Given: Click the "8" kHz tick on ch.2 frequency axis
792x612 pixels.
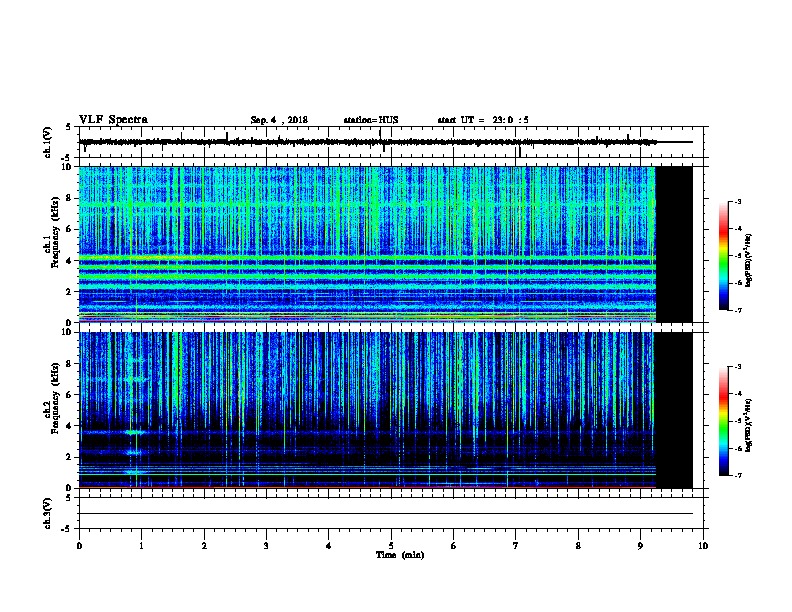Looking at the screenshot, I should click(70, 364).
